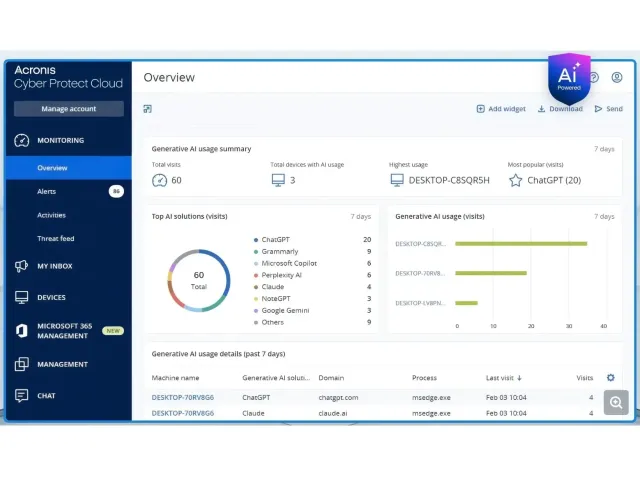Click Google Gemini in the legend

(285, 311)
